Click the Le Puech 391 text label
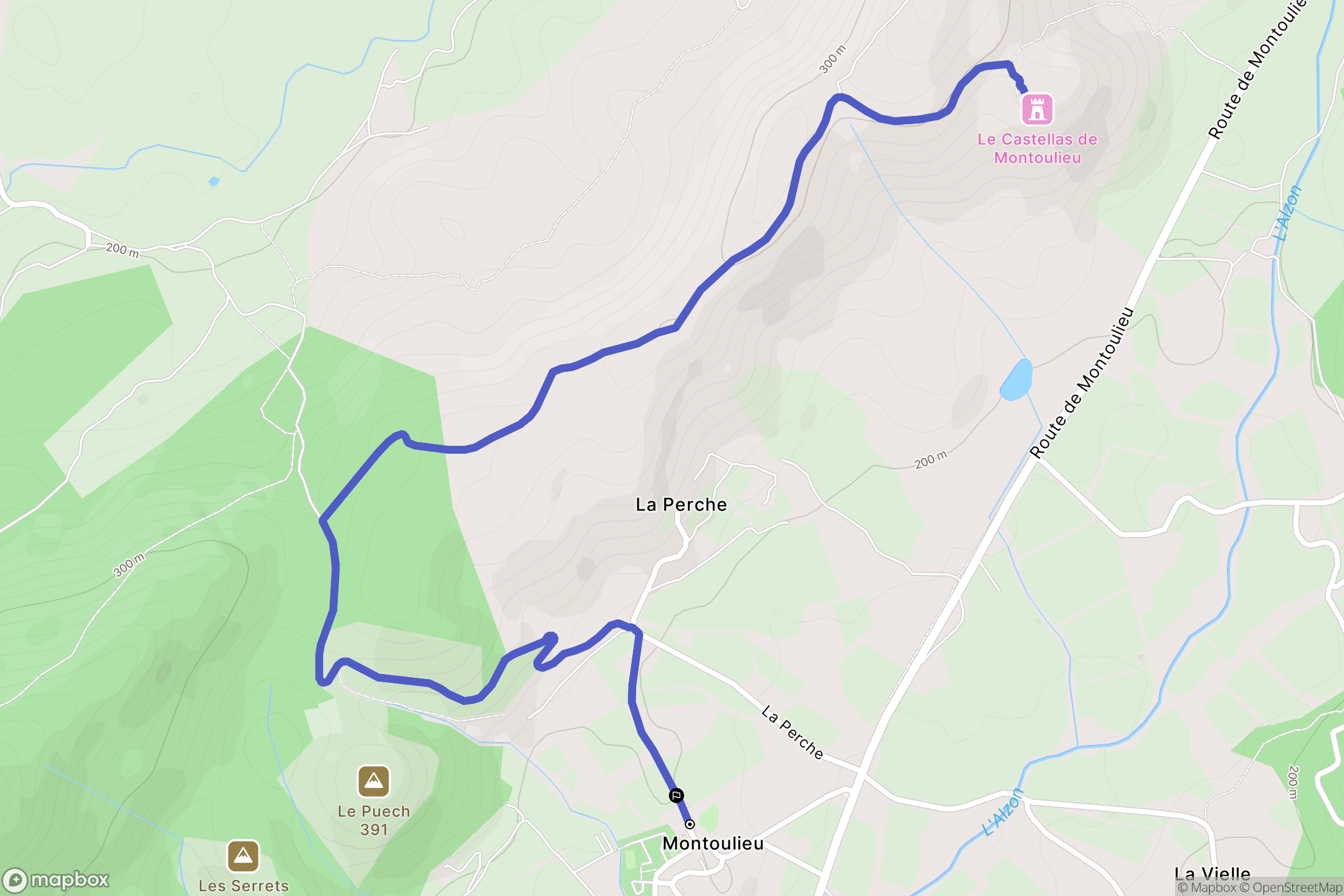 click(x=374, y=820)
